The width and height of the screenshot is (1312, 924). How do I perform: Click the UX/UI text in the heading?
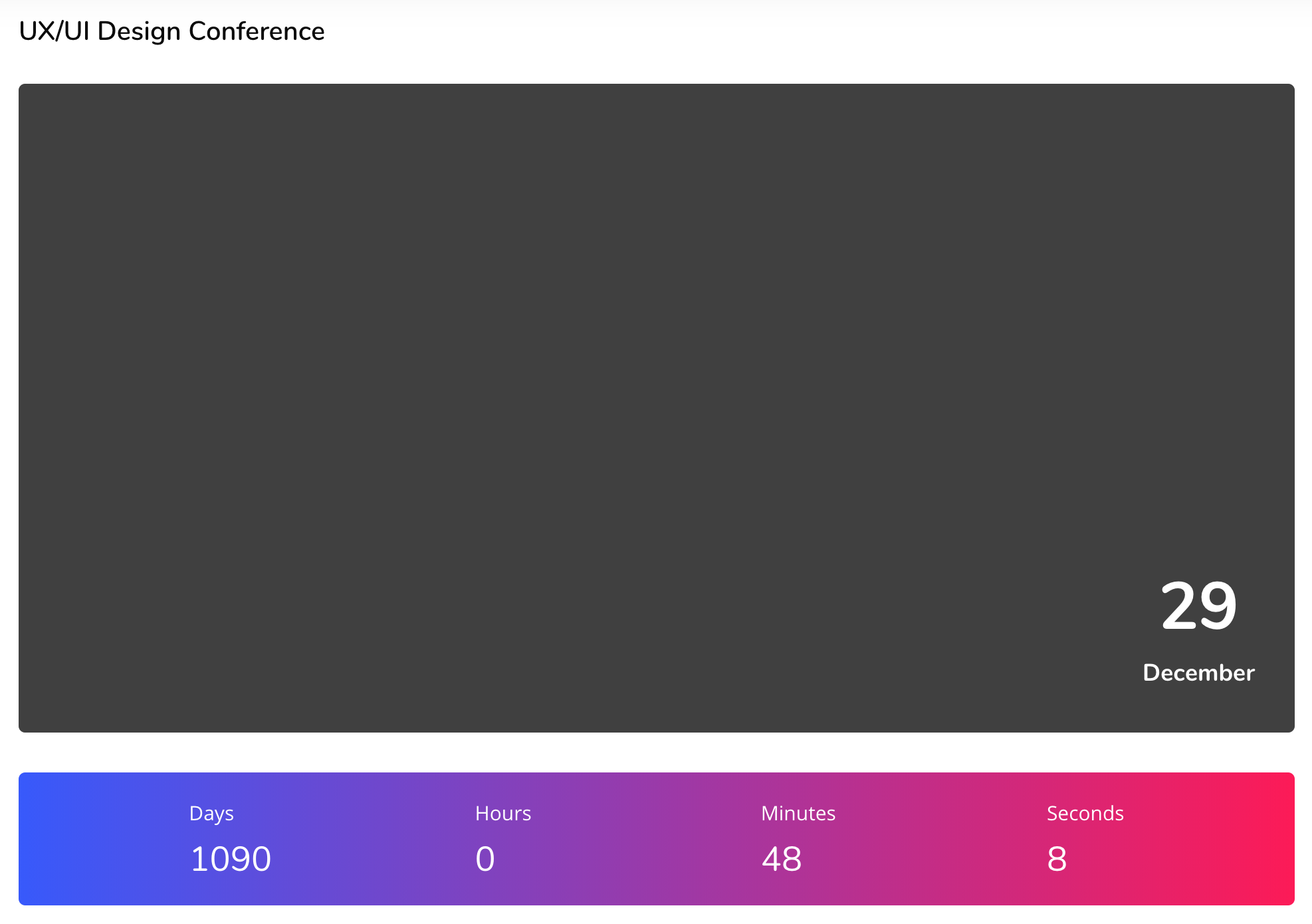coord(55,31)
